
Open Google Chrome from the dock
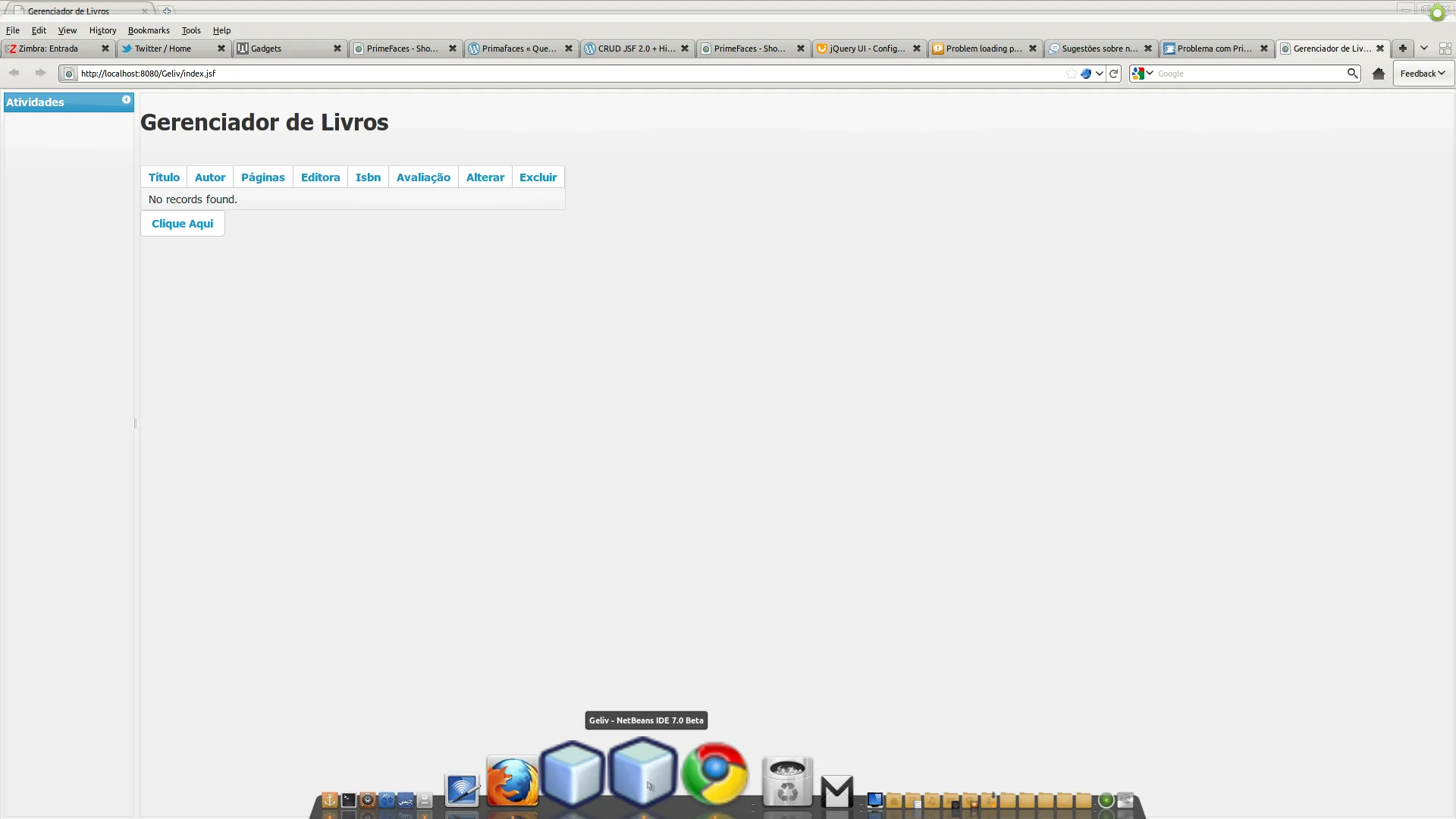(x=714, y=773)
